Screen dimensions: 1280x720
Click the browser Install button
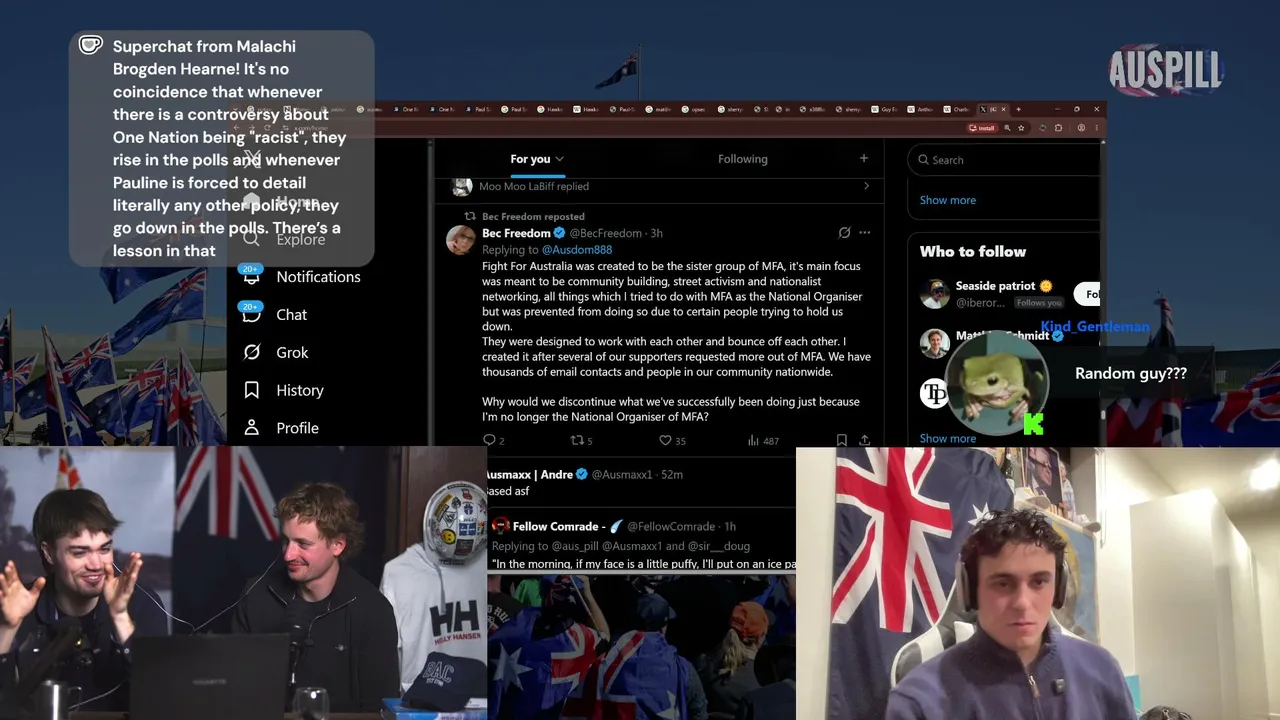pyautogui.click(x=981, y=128)
